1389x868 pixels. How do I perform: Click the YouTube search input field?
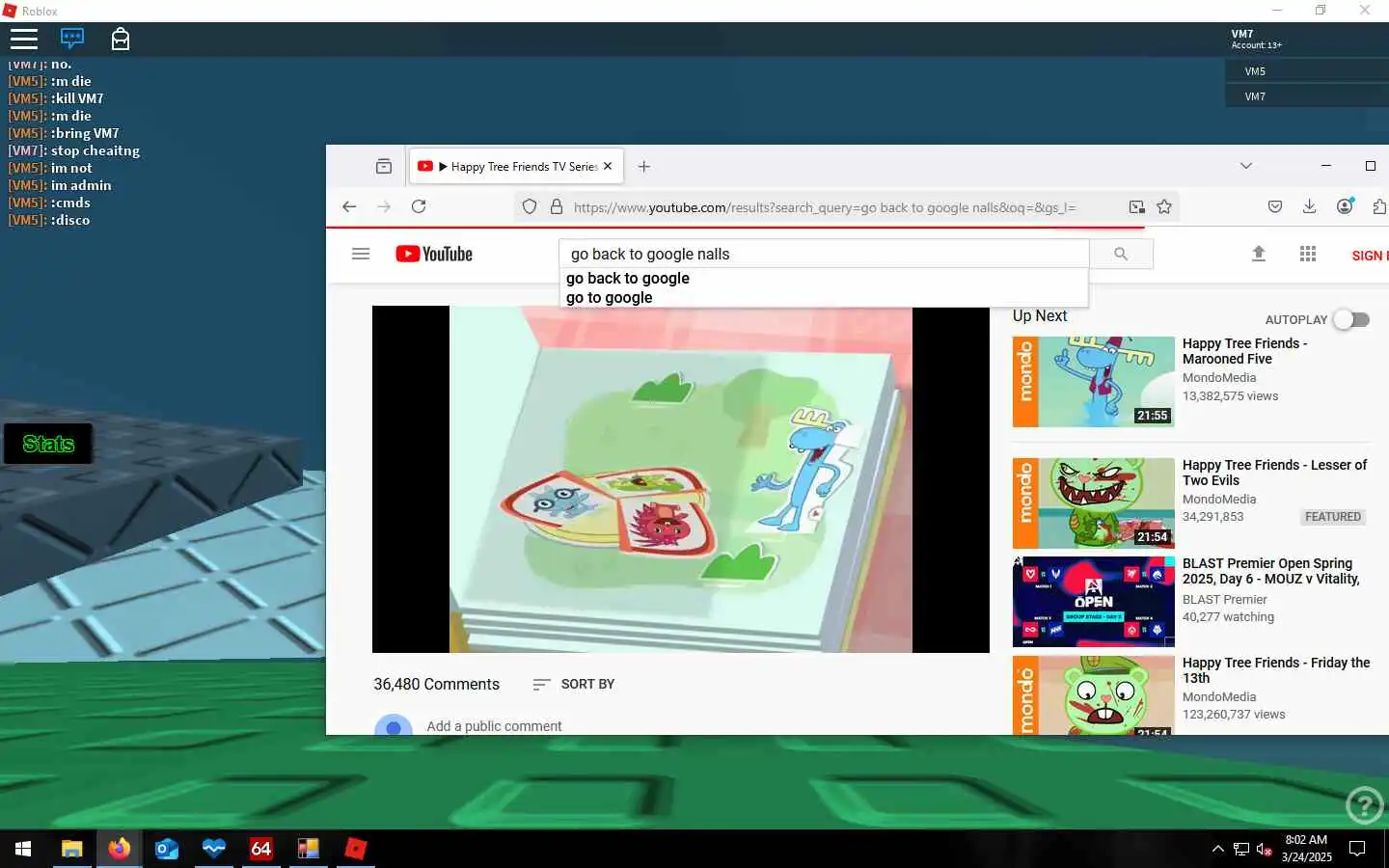click(x=824, y=254)
